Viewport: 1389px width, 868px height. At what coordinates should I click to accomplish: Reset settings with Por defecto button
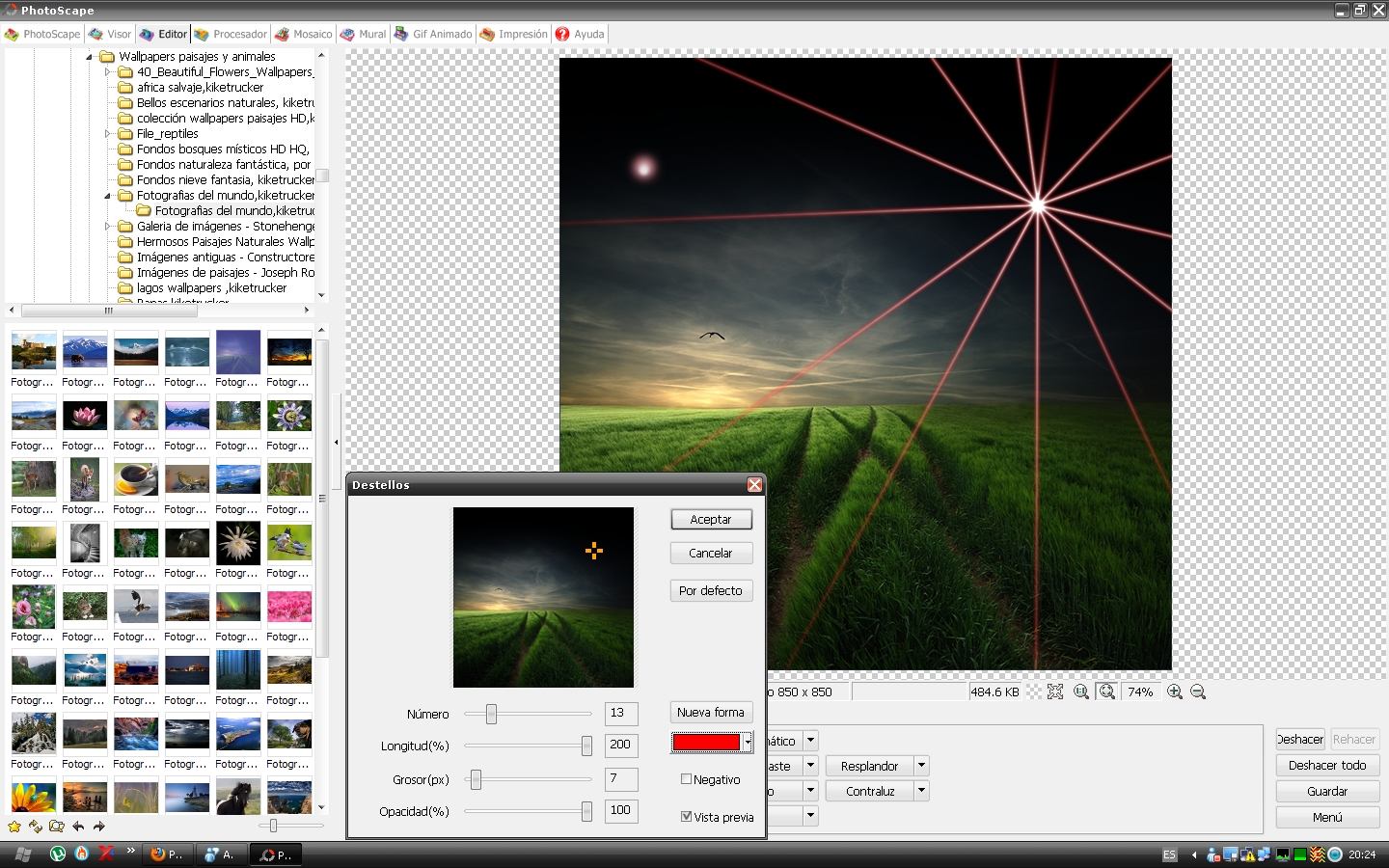click(711, 591)
